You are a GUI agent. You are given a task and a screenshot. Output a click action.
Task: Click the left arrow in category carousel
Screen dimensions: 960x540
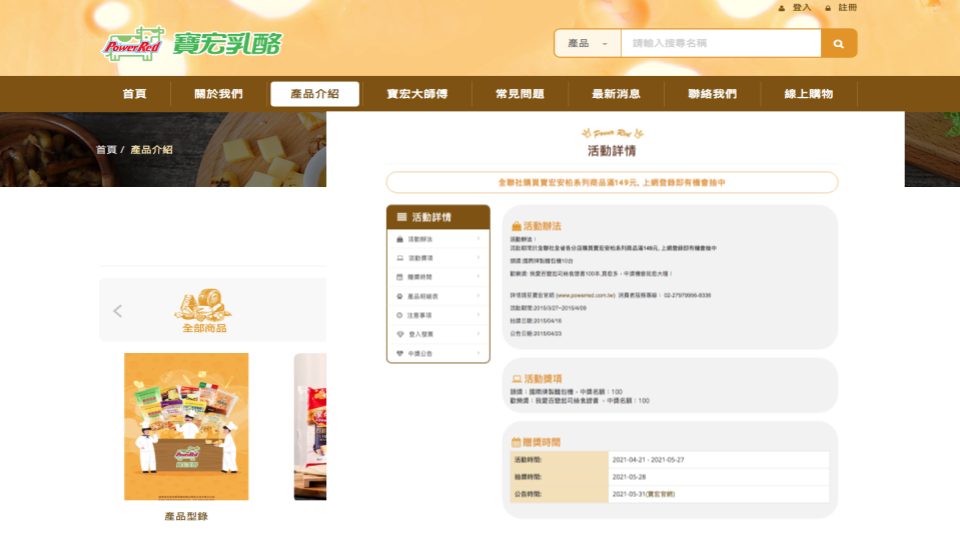pyautogui.click(x=118, y=311)
